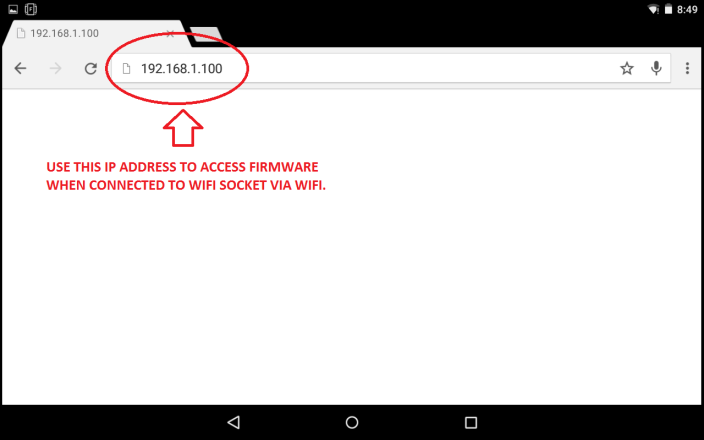This screenshot has width=704, height=440.
Task: Go back using the browser back arrow
Action: tap(20, 68)
